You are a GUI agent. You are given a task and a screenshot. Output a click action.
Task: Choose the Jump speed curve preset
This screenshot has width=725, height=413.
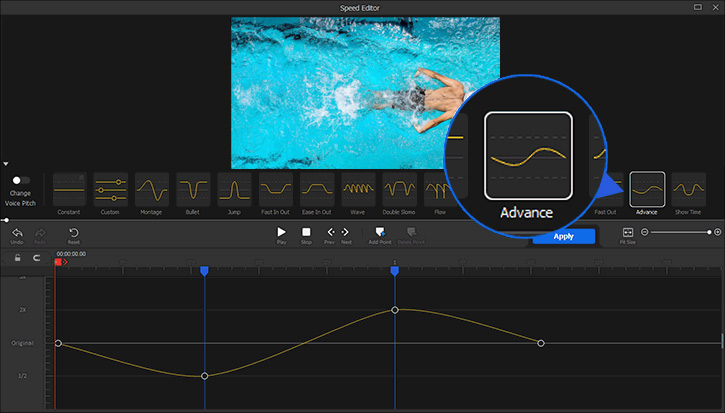point(234,189)
